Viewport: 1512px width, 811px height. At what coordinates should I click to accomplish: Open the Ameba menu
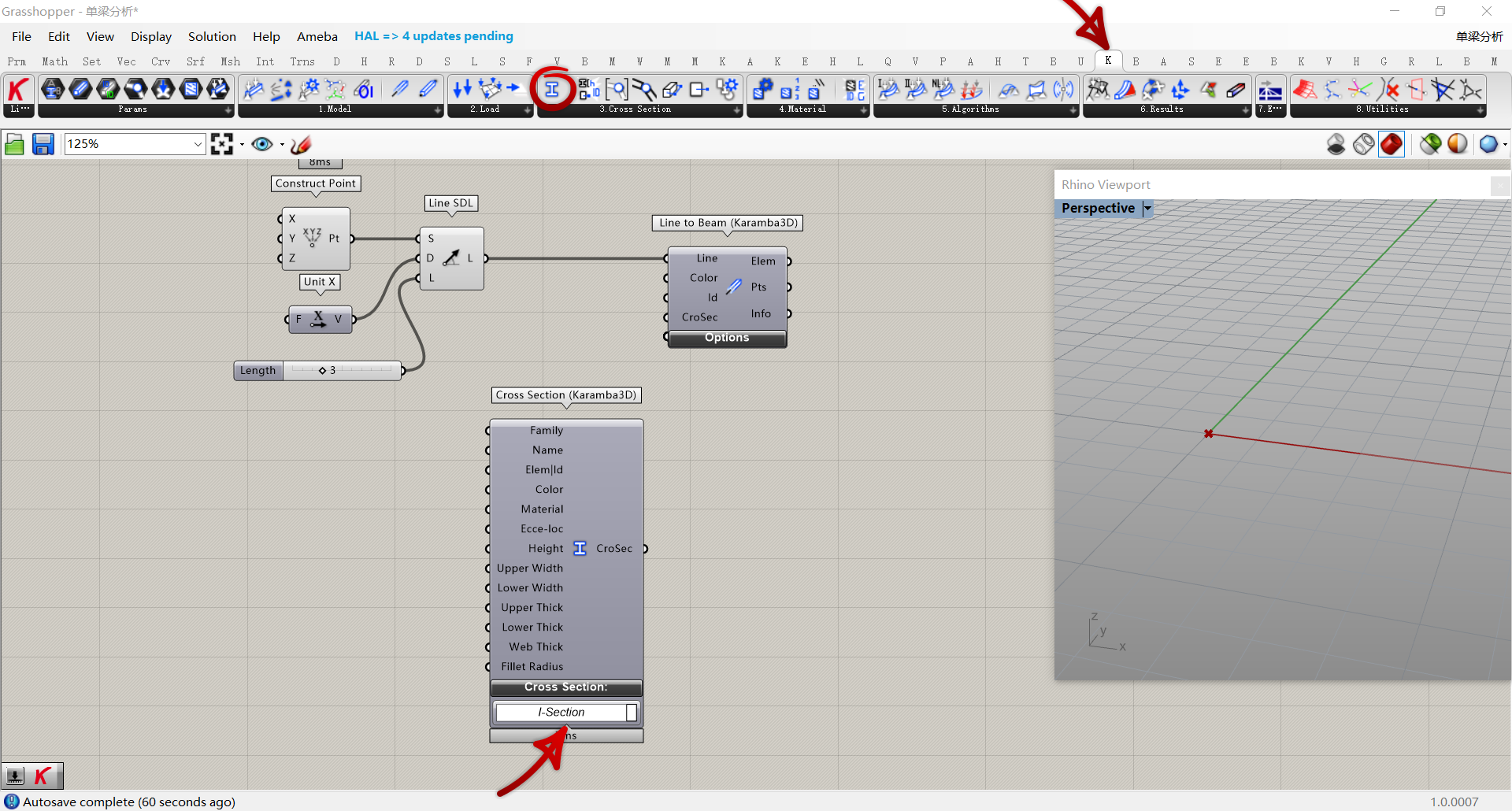click(317, 36)
